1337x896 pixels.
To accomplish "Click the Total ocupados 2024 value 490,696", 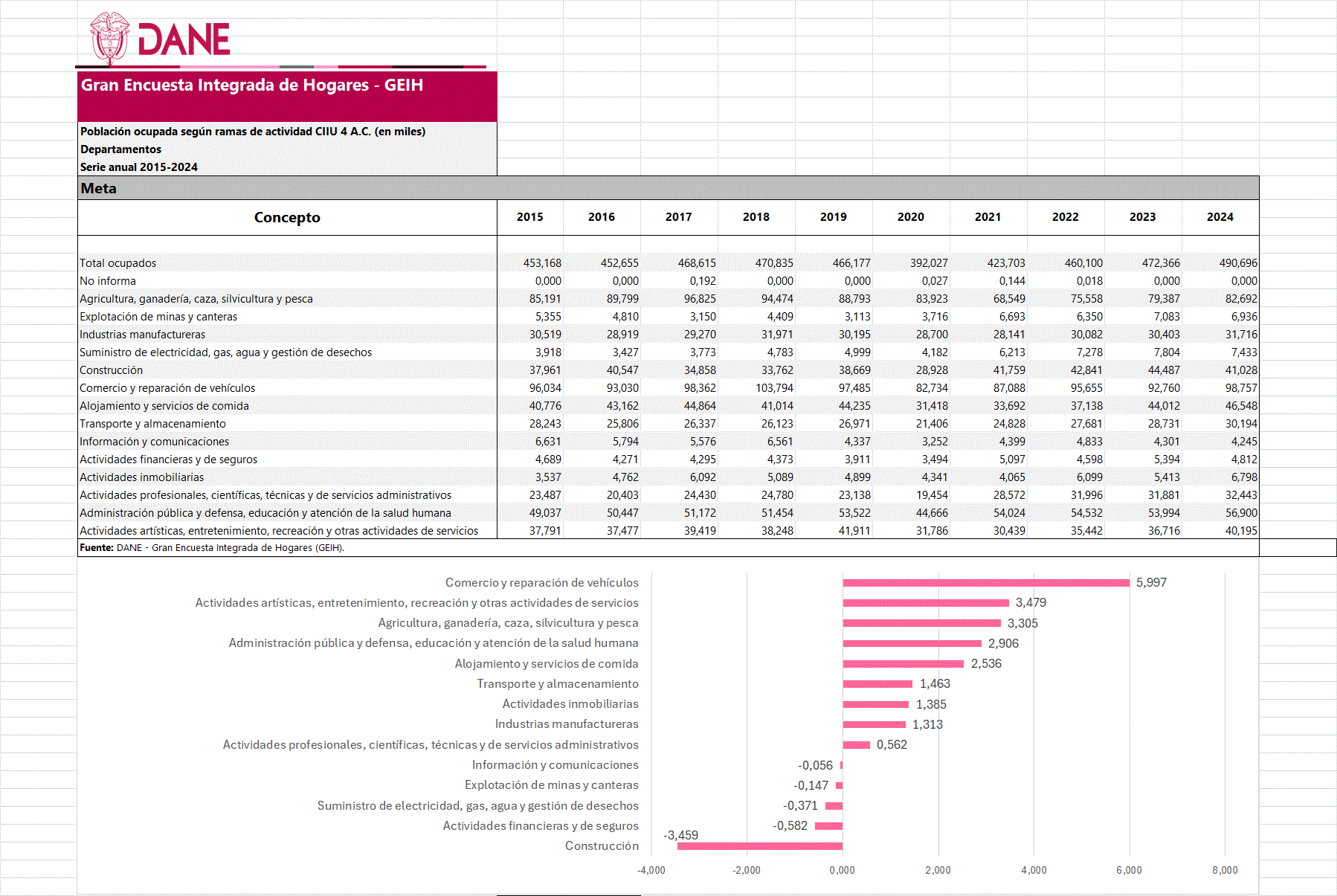I will click(1237, 263).
